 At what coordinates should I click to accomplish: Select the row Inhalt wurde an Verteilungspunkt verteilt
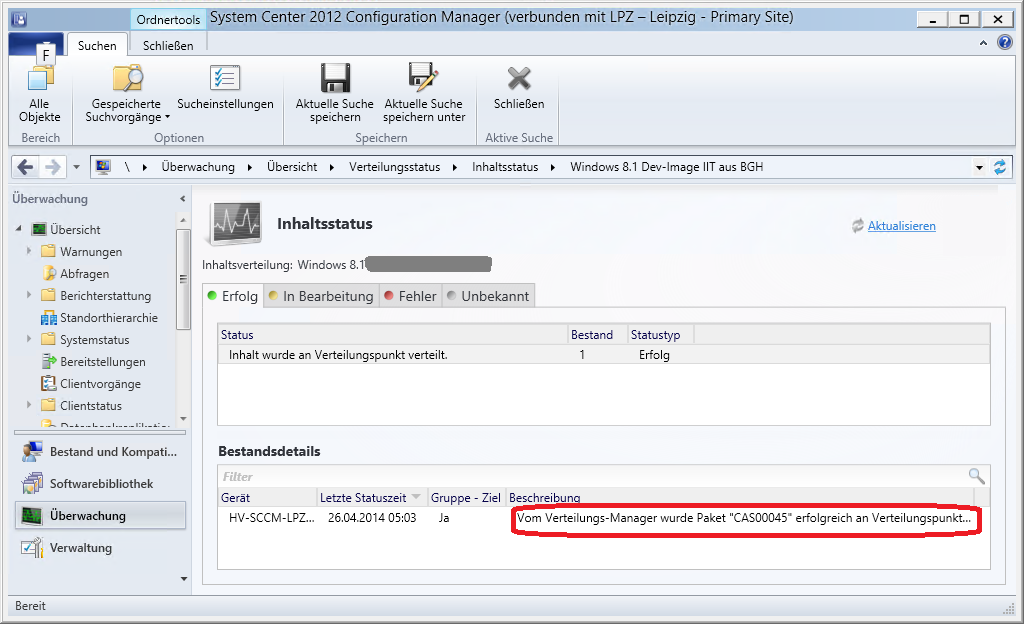click(x=603, y=355)
